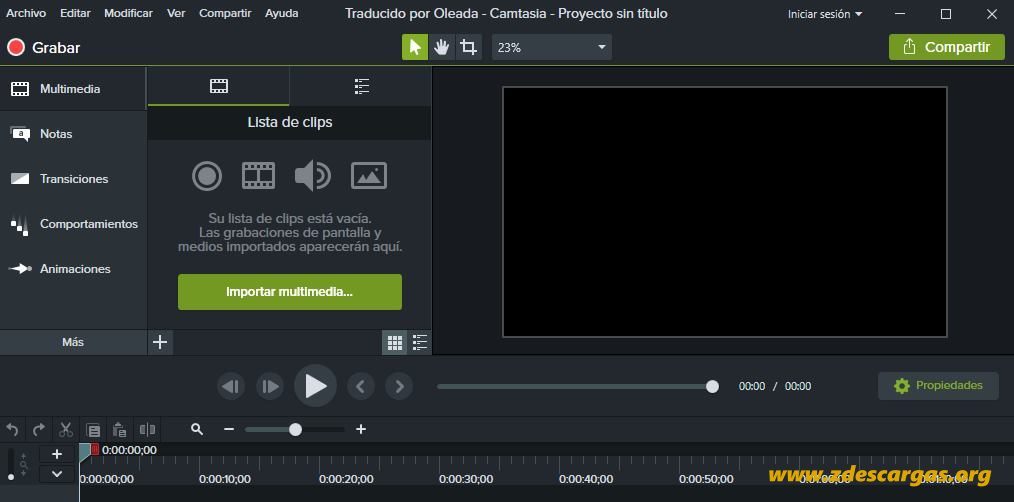Click the timeline zoom slider handle
The height and width of the screenshot is (502, 1014).
(x=296, y=430)
